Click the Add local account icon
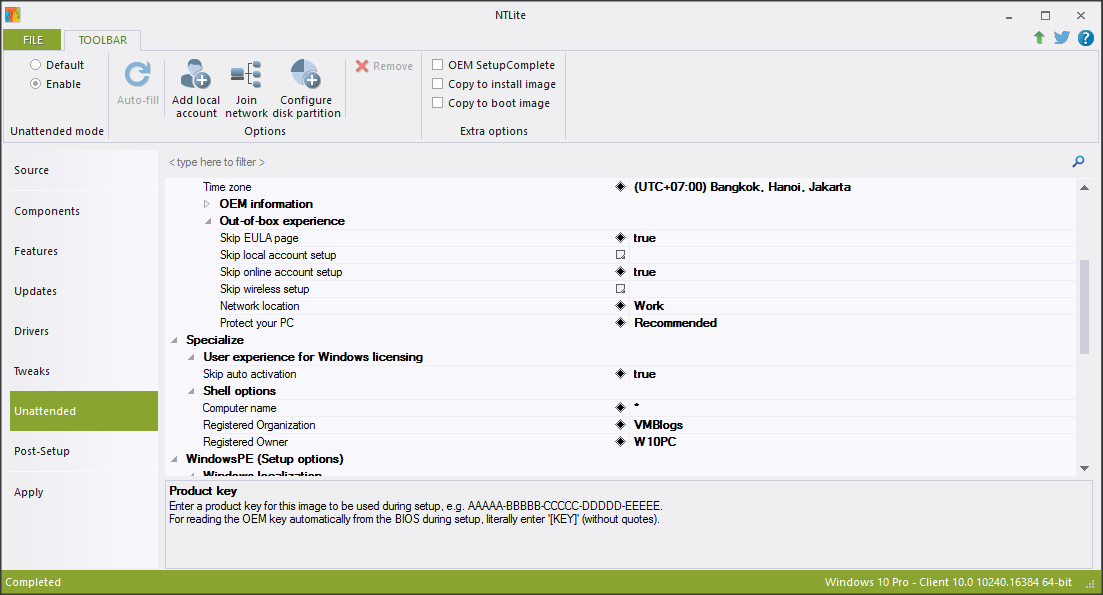 [x=196, y=76]
